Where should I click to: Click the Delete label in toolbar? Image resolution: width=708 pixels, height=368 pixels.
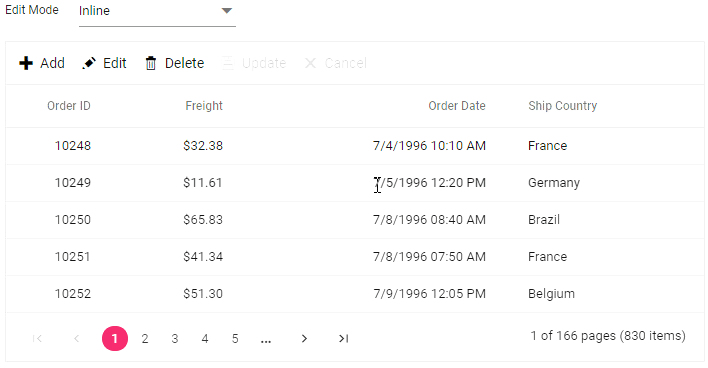coord(184,63)
